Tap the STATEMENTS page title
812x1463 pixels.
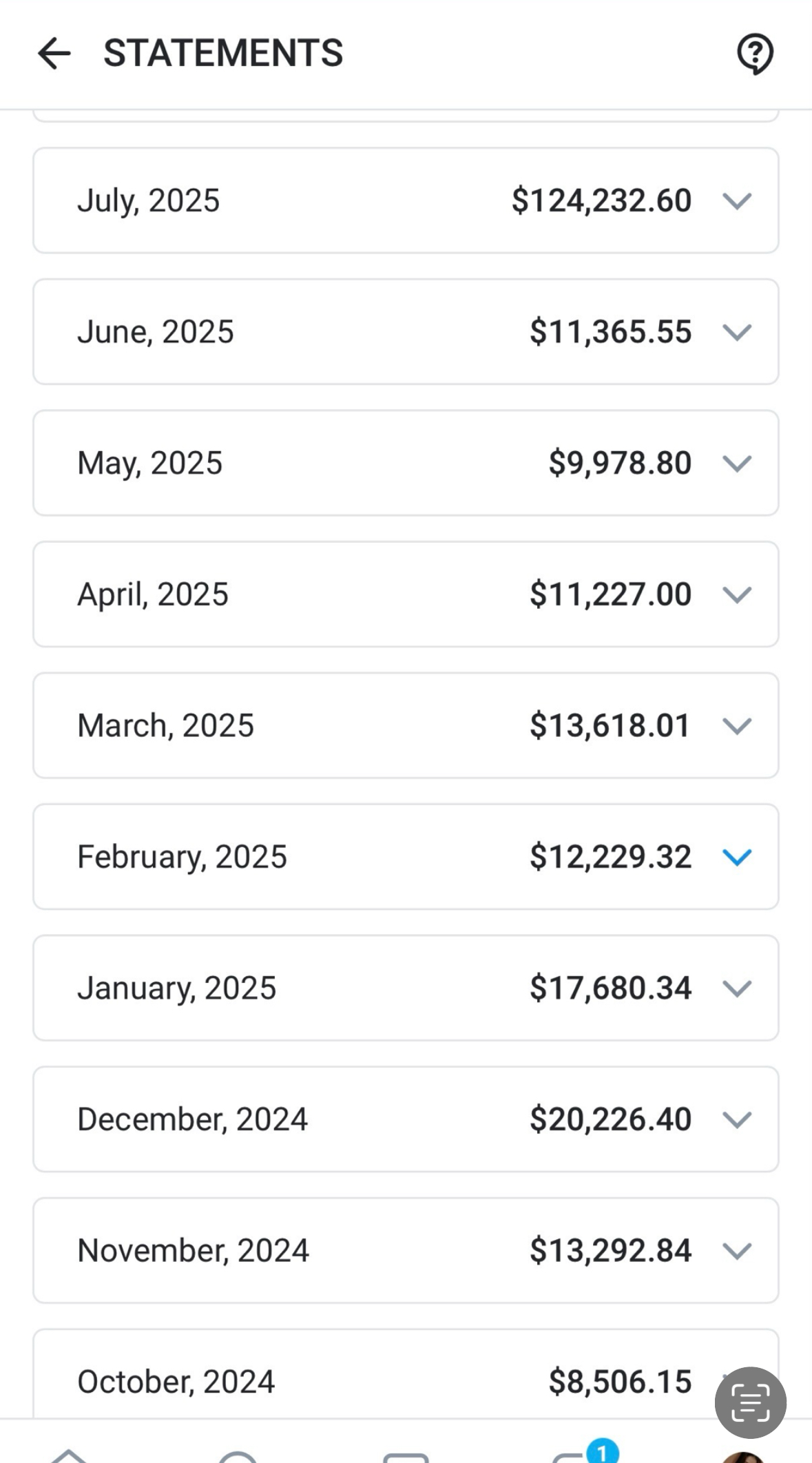point(223,54)
